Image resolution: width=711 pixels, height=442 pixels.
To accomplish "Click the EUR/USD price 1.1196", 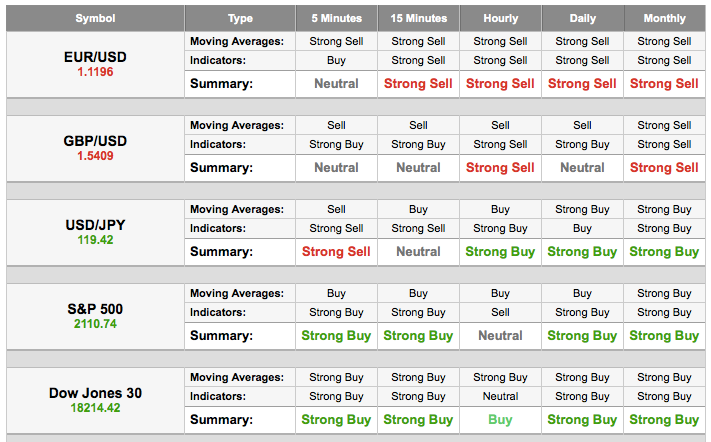I will click(x=95, y=72).
